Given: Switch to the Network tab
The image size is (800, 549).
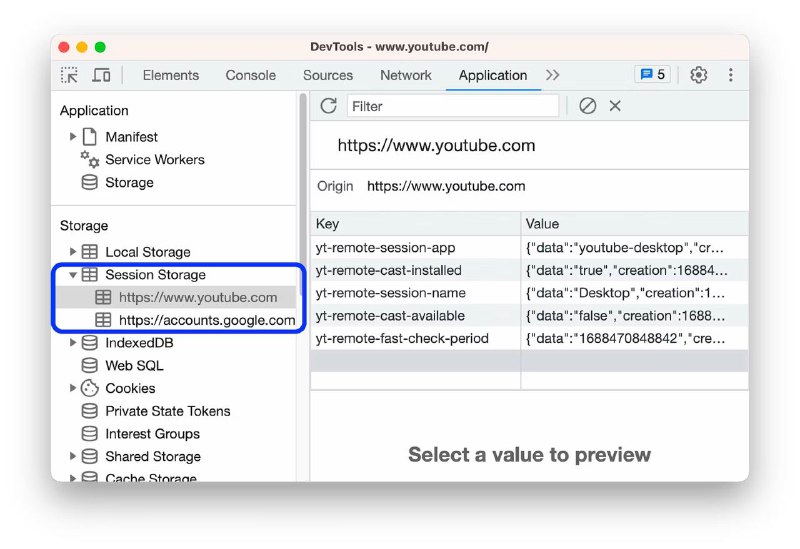Looking at the screenshot, I should pos(406,76).
